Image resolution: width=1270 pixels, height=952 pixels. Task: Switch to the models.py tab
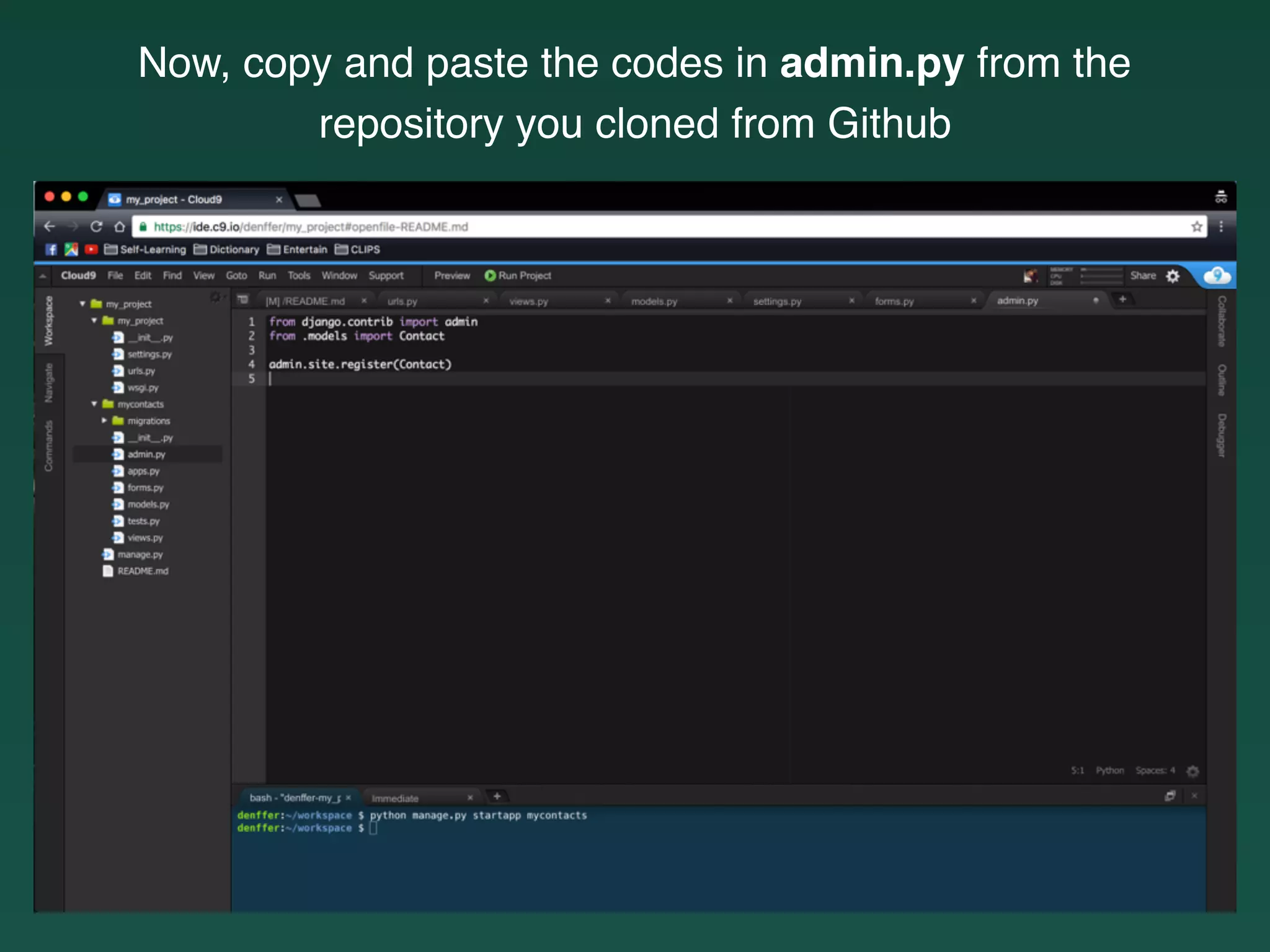[654, 301]
